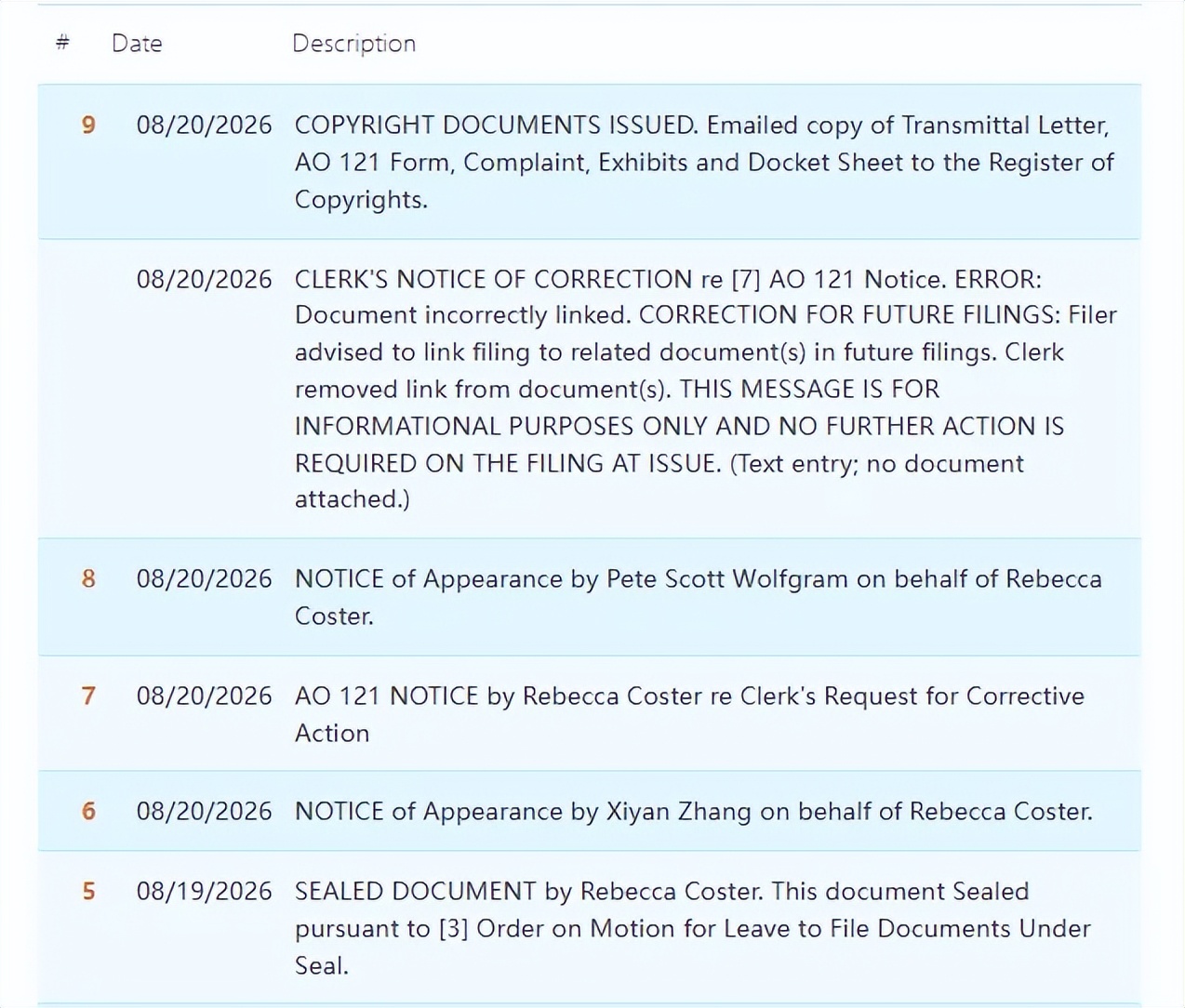1185x1008 pixels.
Task: Click the date beside entry 6
Action: pos(205,812)
